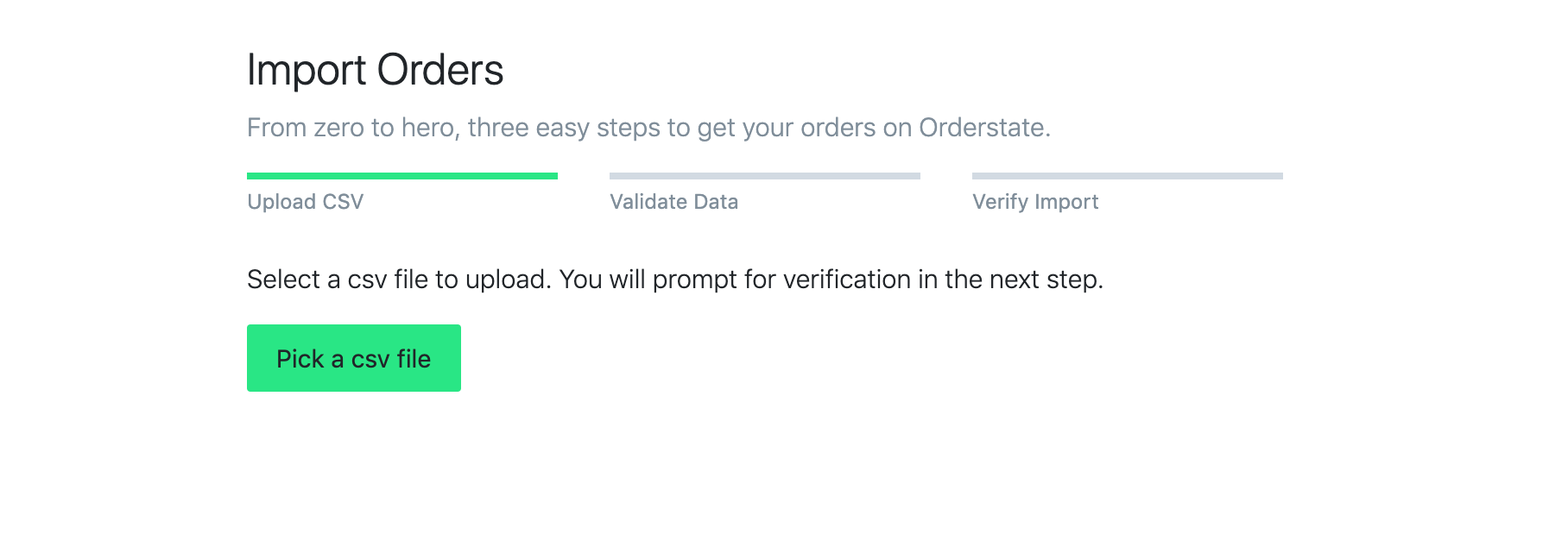Click the word Import in the page heading
Screen dimensions: 1568x547
click(307, 71)
